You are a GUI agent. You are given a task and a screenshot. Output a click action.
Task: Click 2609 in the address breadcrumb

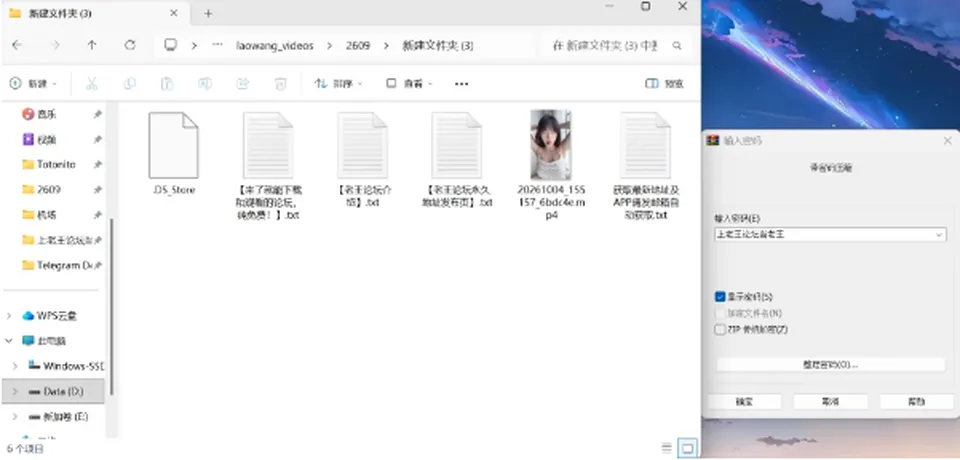tap(358, 45)
